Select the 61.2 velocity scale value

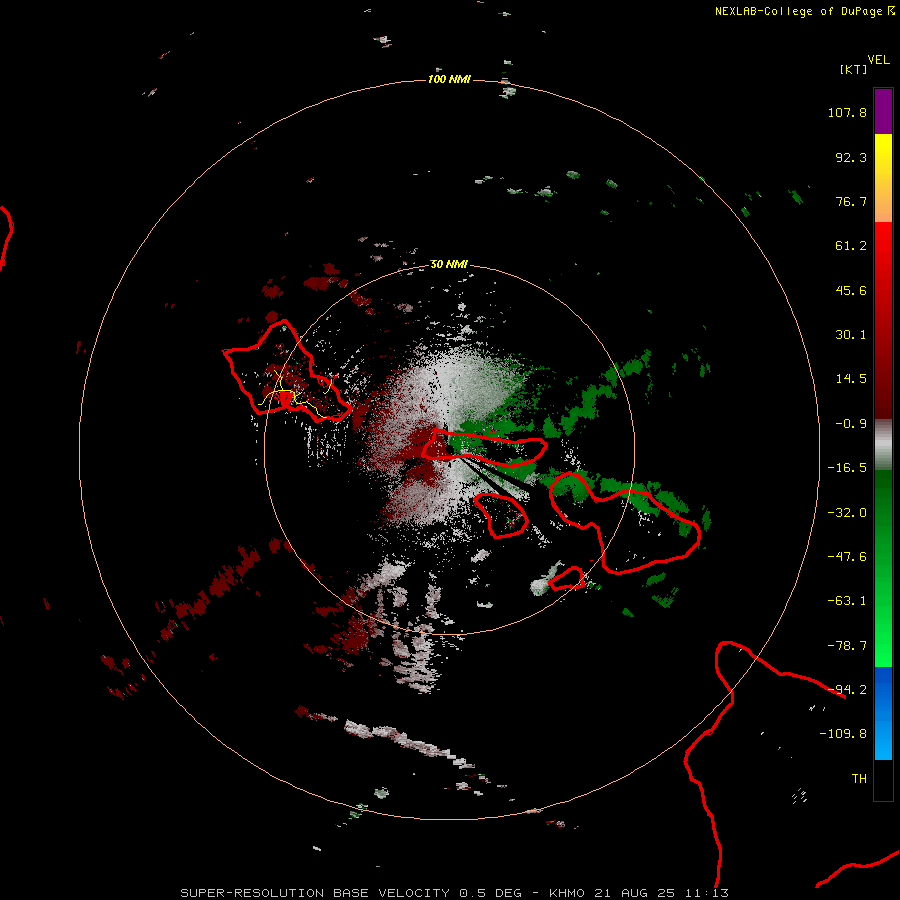(851, 246)
